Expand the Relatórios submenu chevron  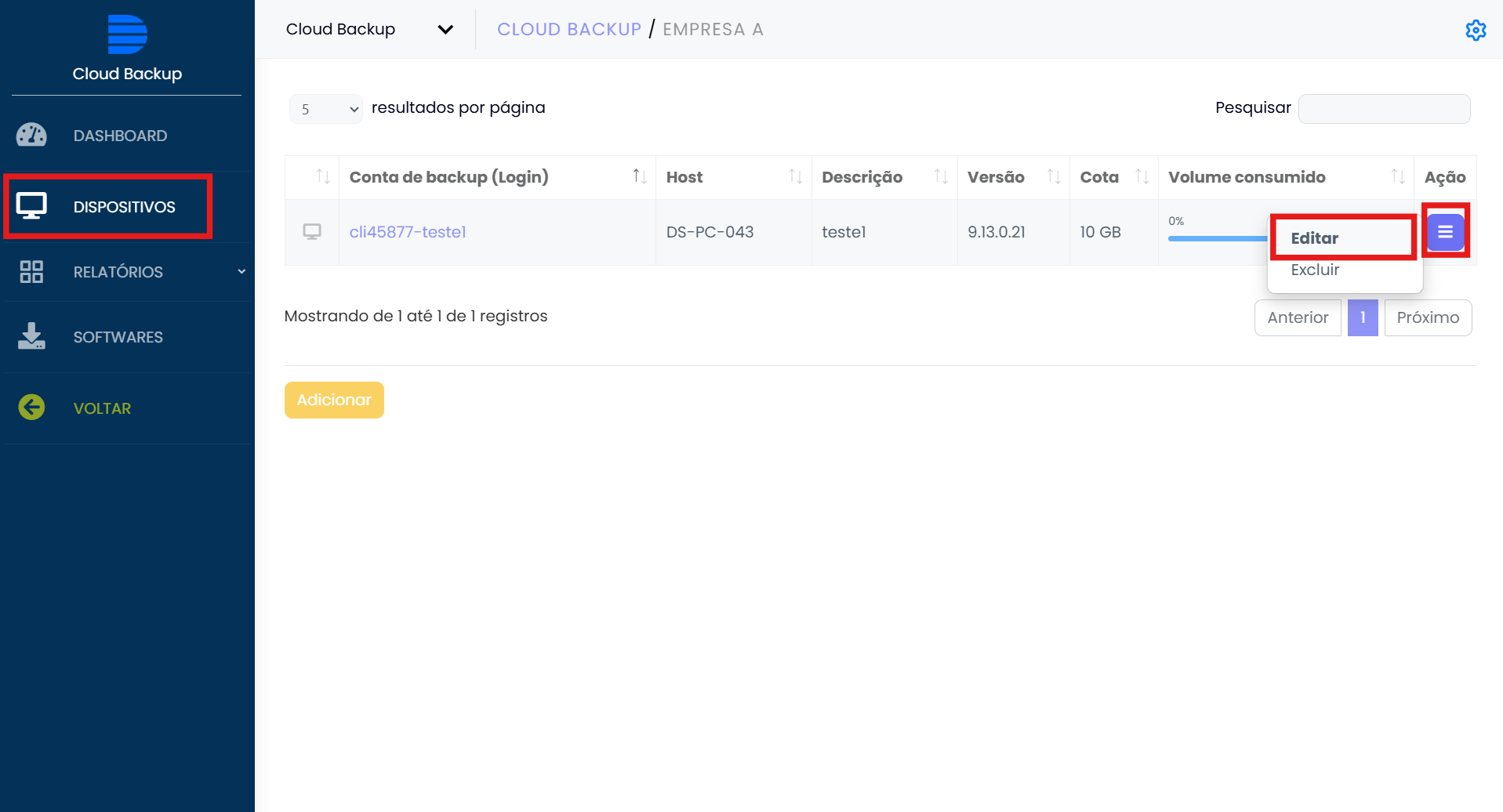241,272
